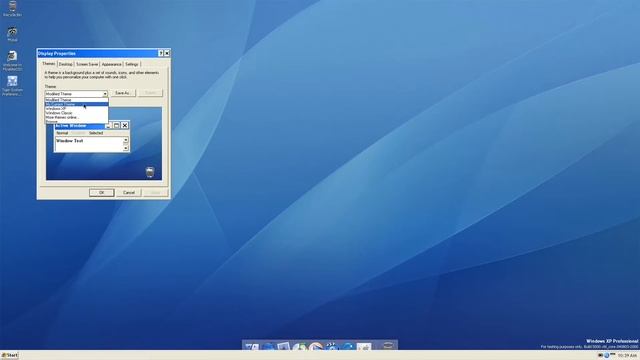Switch to the Settings tab
The width and height of the screenshot is (640, 360).
click(x=131, y=64)
